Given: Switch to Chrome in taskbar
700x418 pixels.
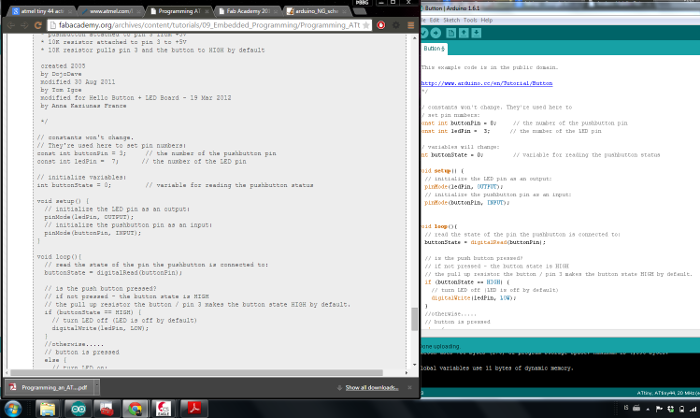Looking at the screenshot, I should tap(135, 409).
